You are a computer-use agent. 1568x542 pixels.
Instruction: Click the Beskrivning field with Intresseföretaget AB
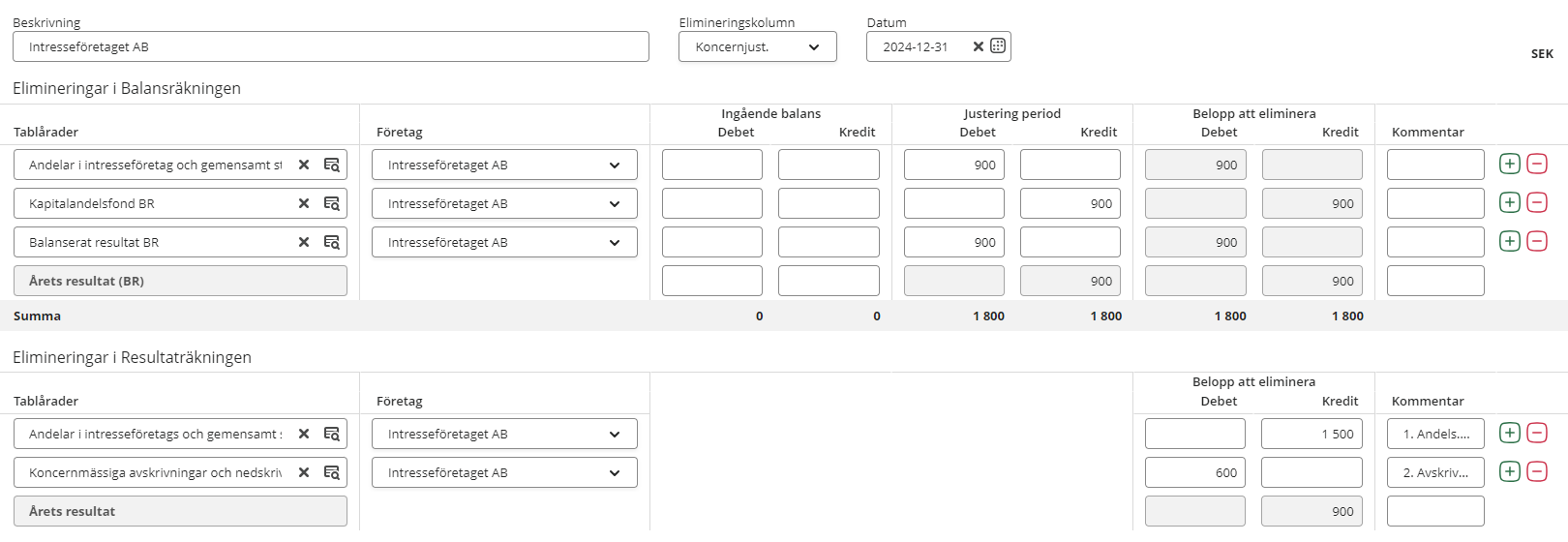pos(330,46)
